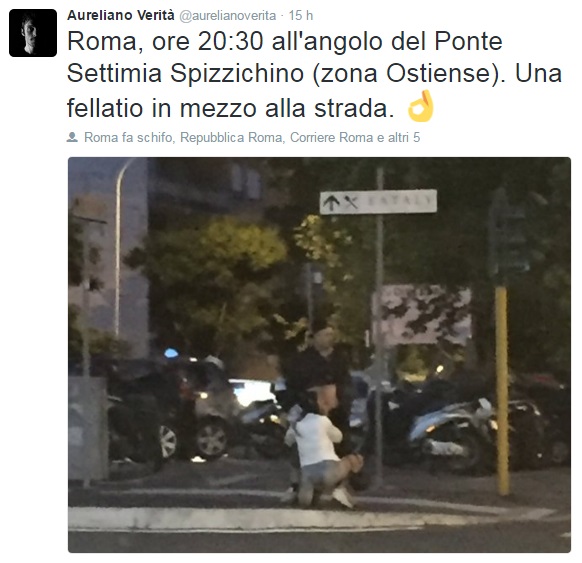The width and height of the screenshot is (582, 563).
Task: Open the @aurelianoverita handle link
Action: coord(228,16)
